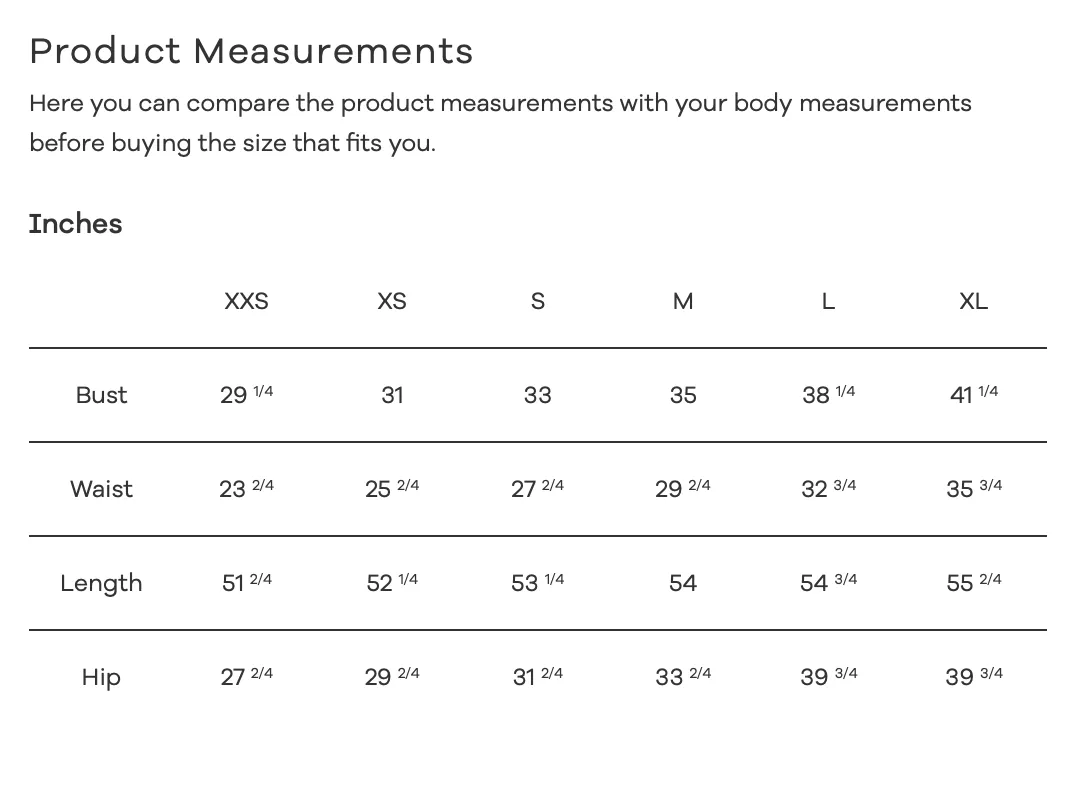1078x812 pixels.
Task: Click the S size column header
Action: [x=538, y=301]
